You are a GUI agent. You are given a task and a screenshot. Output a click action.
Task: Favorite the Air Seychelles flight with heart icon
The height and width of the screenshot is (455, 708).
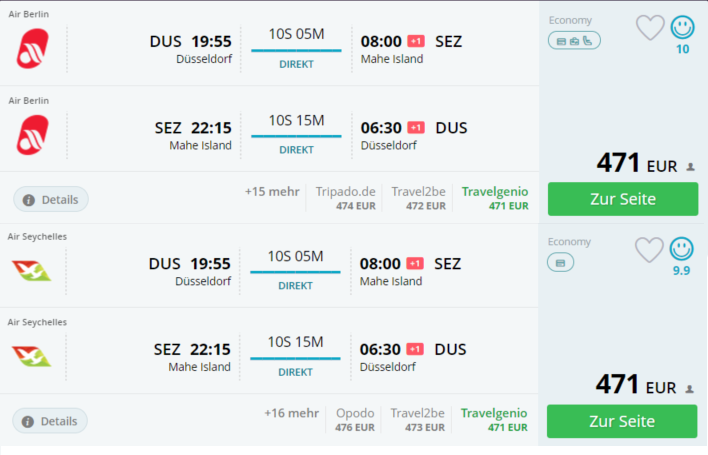click(649, 250)
